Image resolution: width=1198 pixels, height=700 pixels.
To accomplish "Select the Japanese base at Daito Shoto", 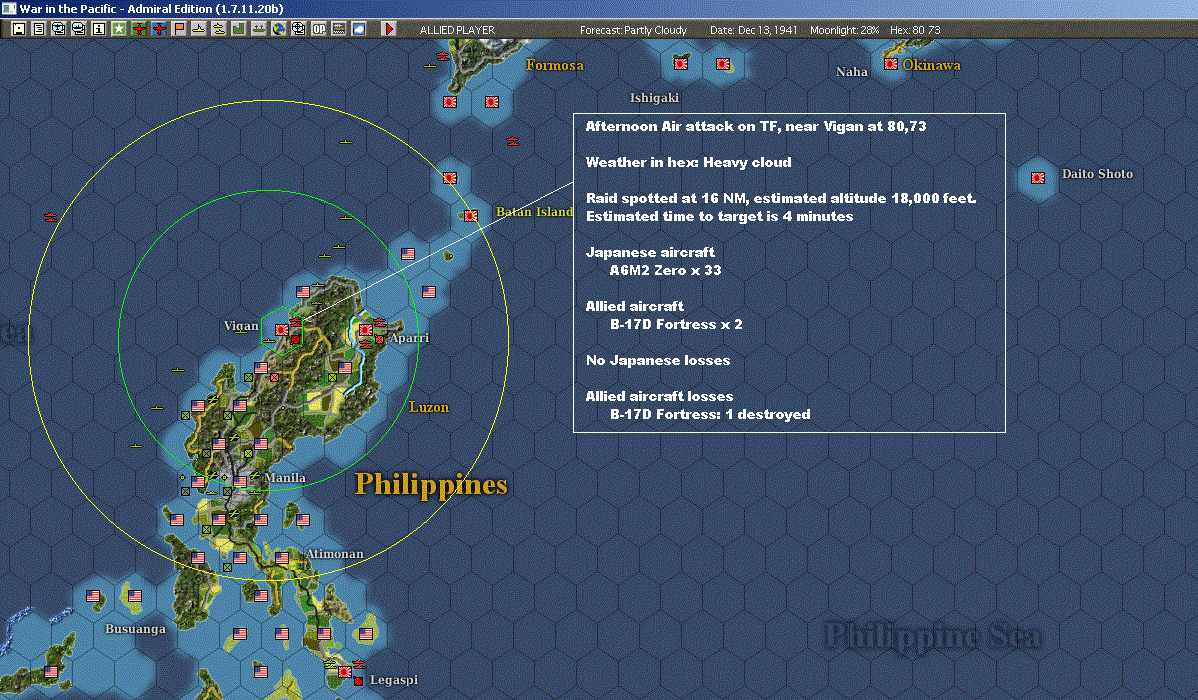I will point(1038,178).
